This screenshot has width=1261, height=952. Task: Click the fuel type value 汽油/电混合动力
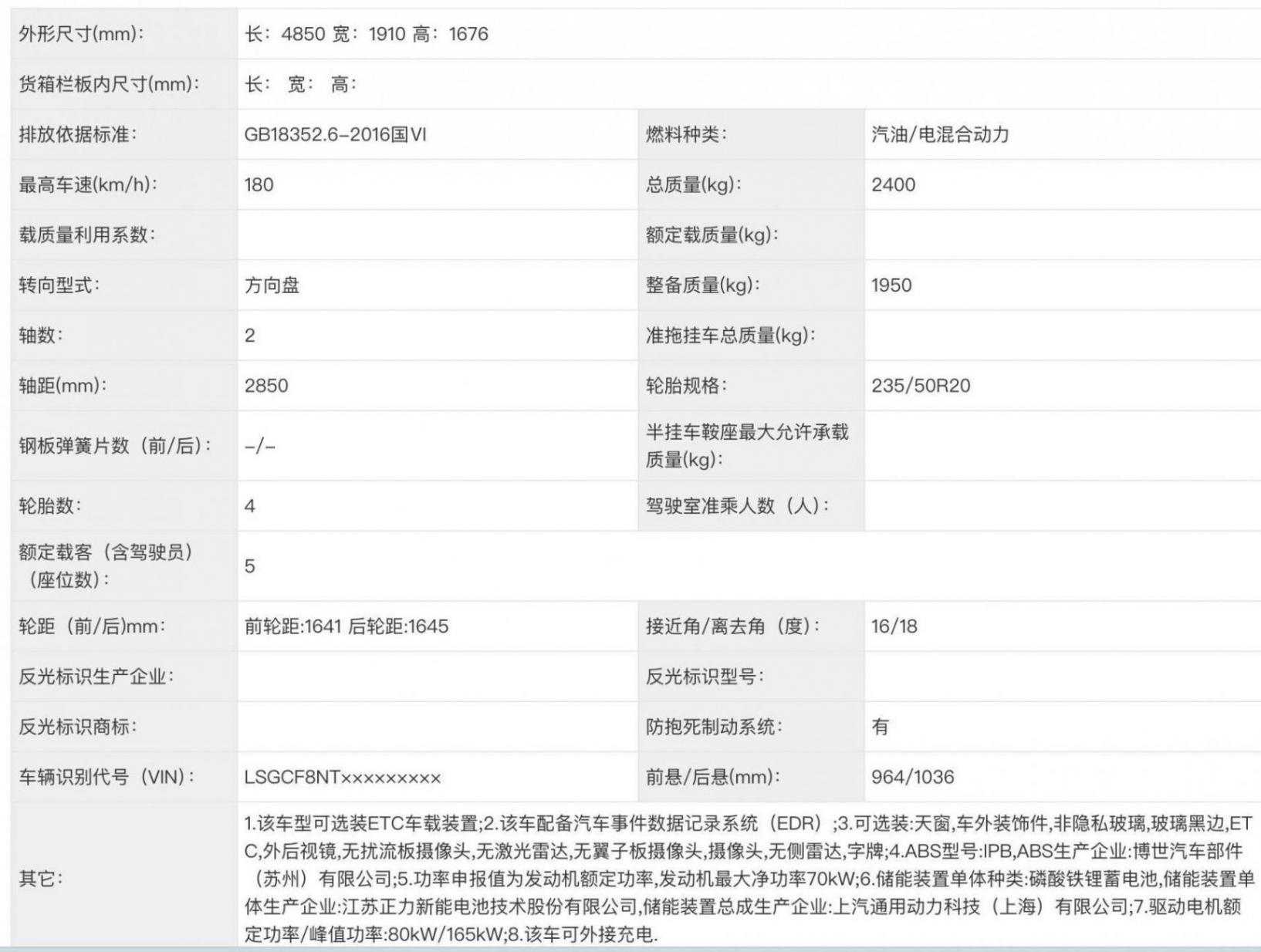pyautogui.click(x=940, y=134)
